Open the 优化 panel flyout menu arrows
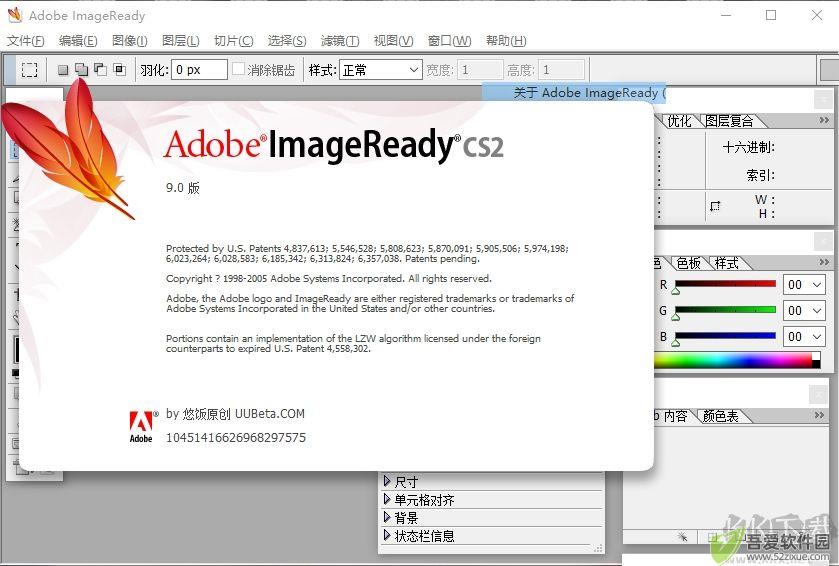 824,120
